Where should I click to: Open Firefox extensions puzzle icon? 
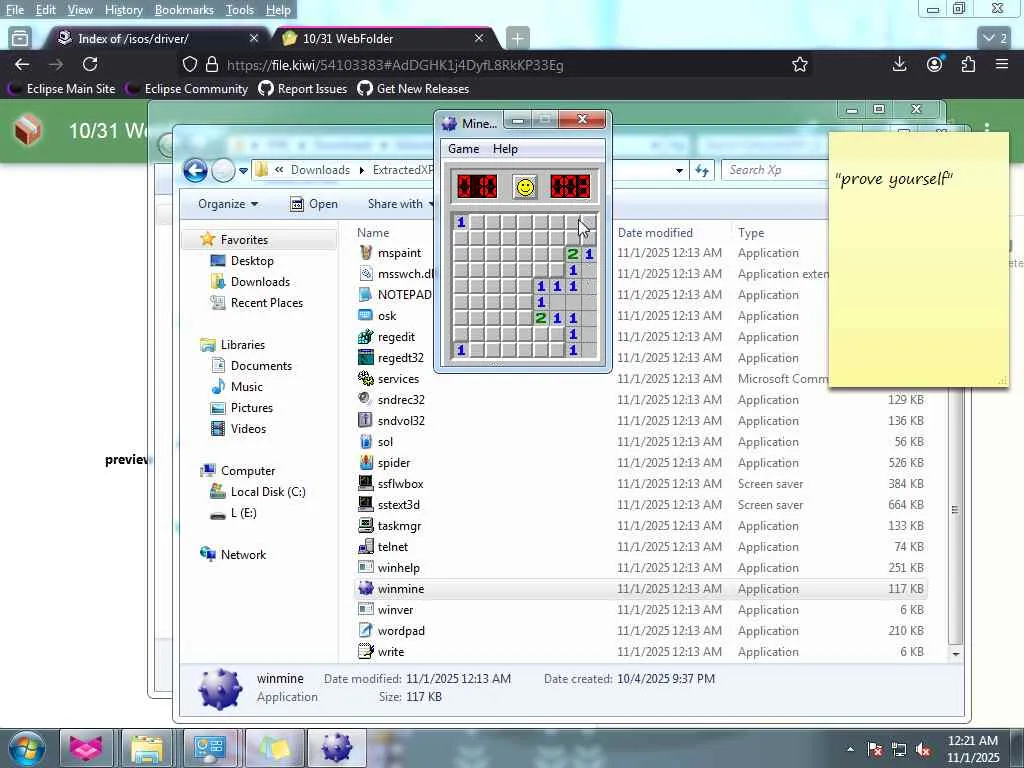point(968,64)
